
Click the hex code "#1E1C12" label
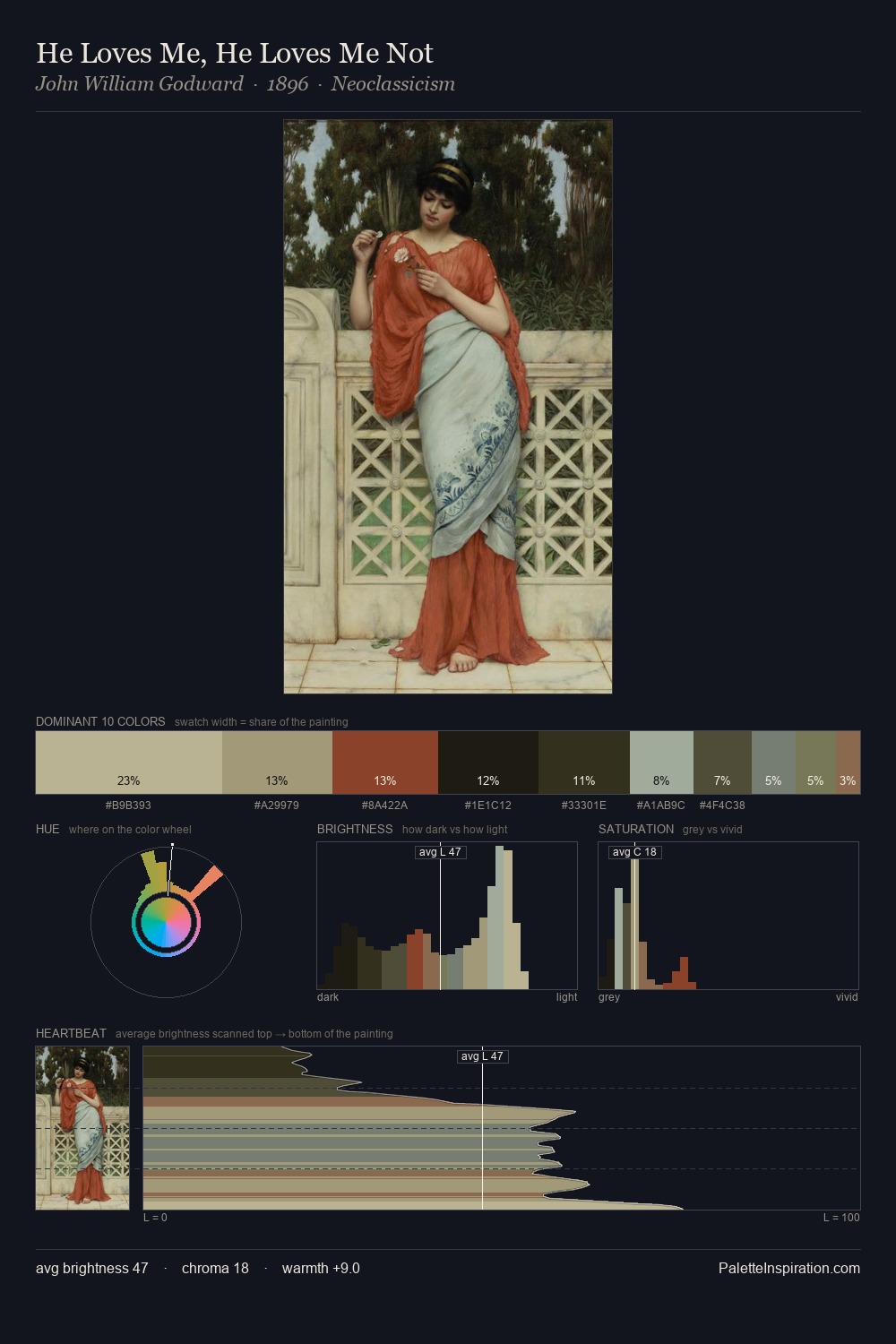tap(488, 806)
